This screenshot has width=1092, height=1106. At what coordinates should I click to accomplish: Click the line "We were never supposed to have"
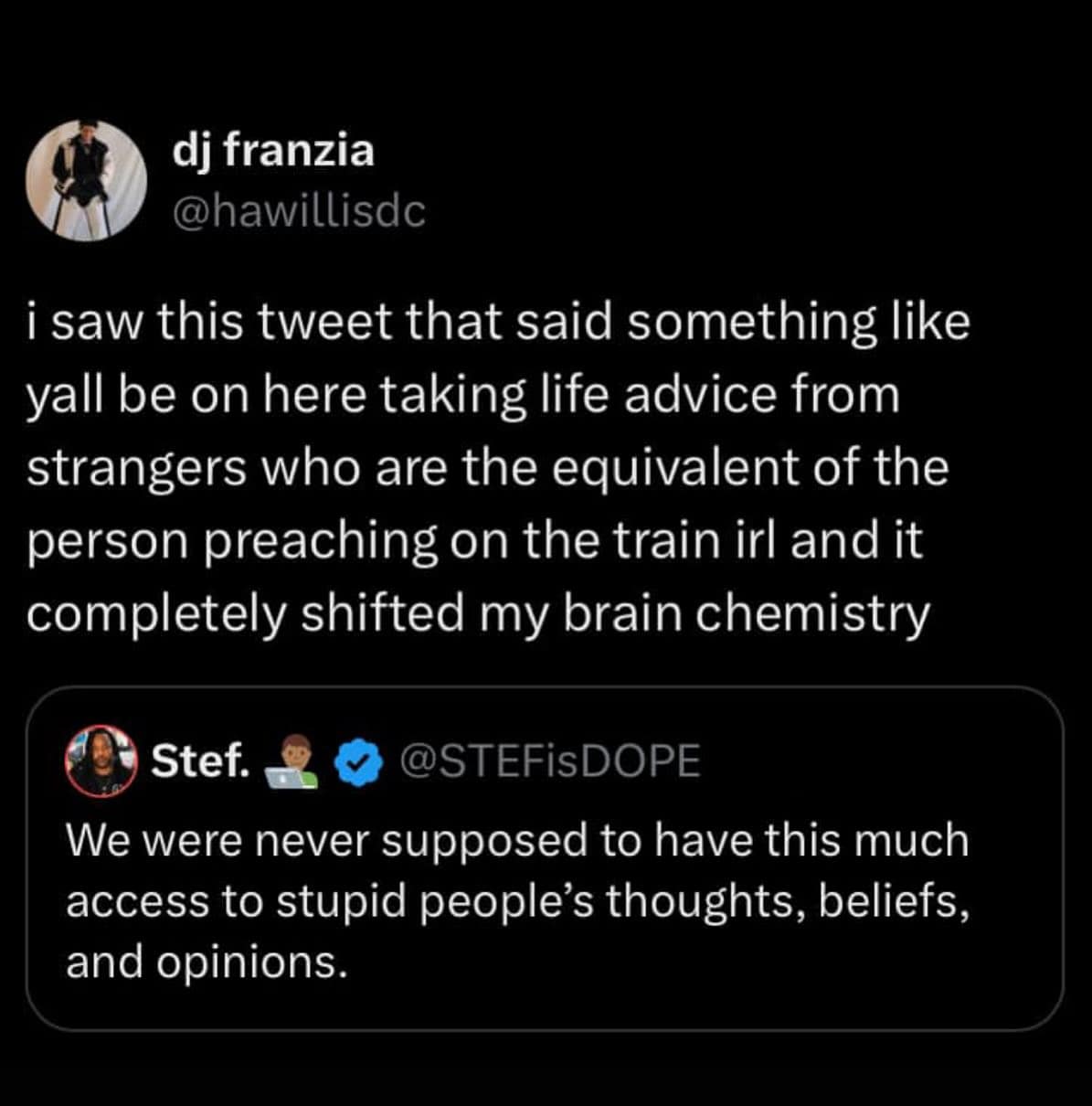(517, 840)
